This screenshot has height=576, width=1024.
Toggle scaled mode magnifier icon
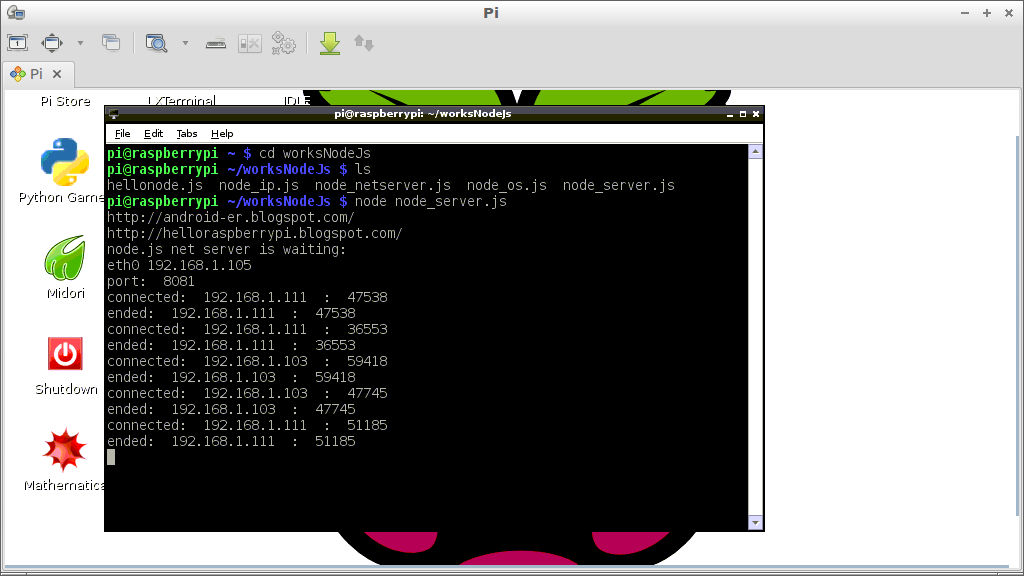coord(157,43)
